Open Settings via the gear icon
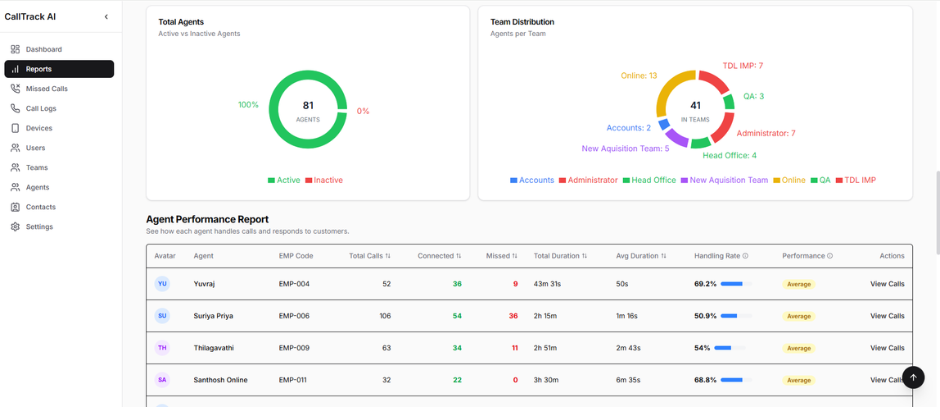The height and width of the screenshot is (420, 940). click(16, 227)
